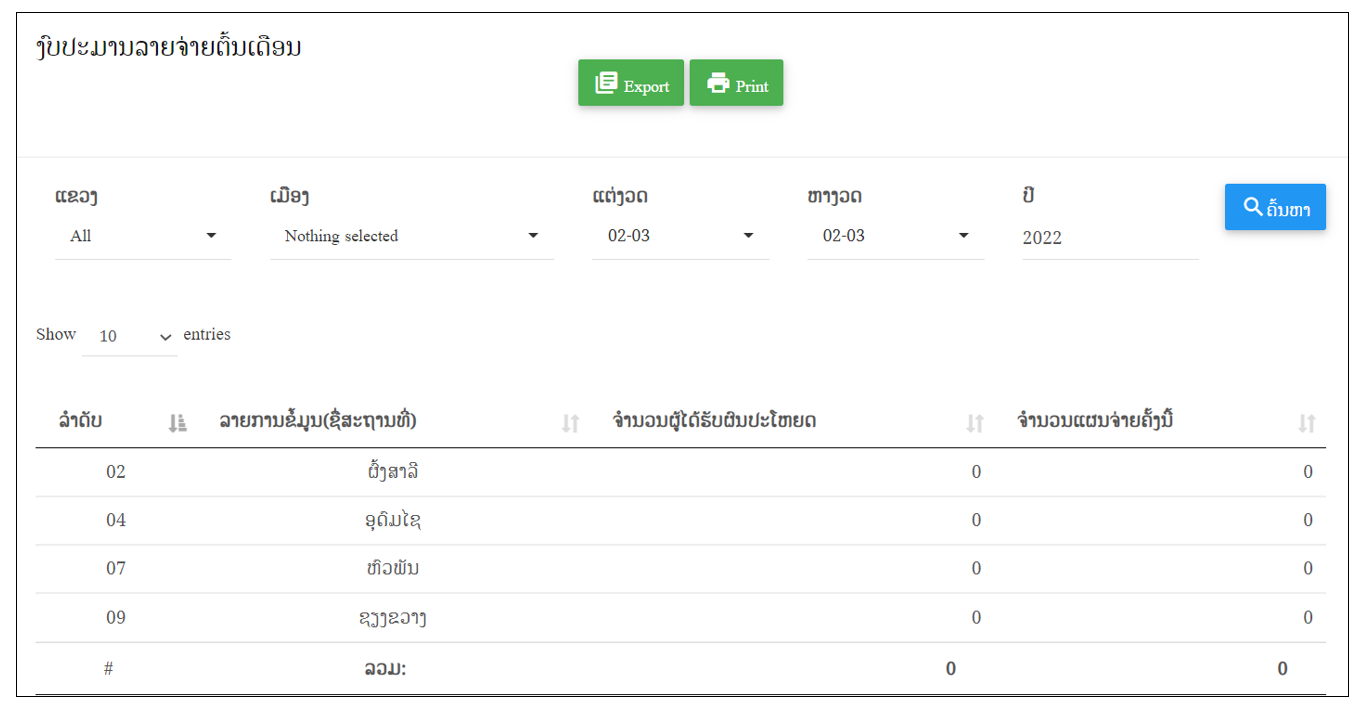Image resolution: width=1364 pixels, height=705 pixels.
Task: Click the table row numbered 04
Action: pos(681,520)
